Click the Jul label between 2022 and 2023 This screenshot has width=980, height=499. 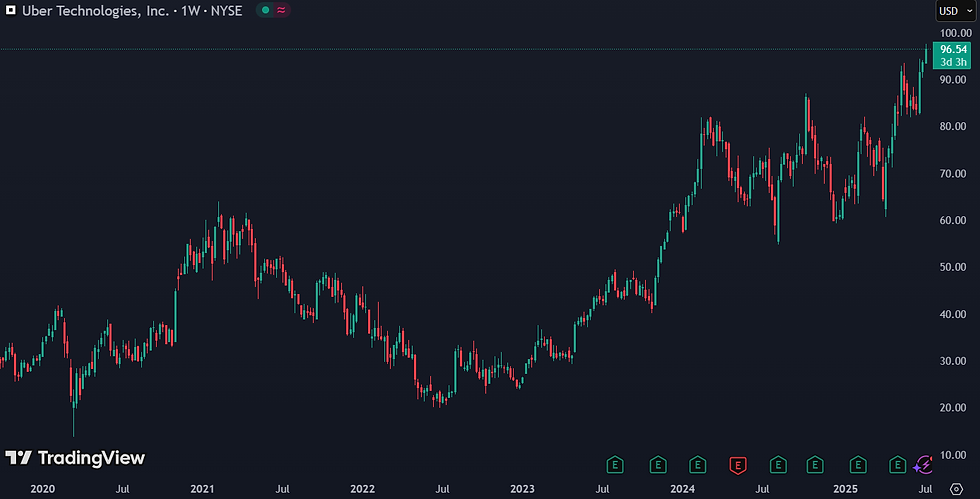tap(442, 489)
